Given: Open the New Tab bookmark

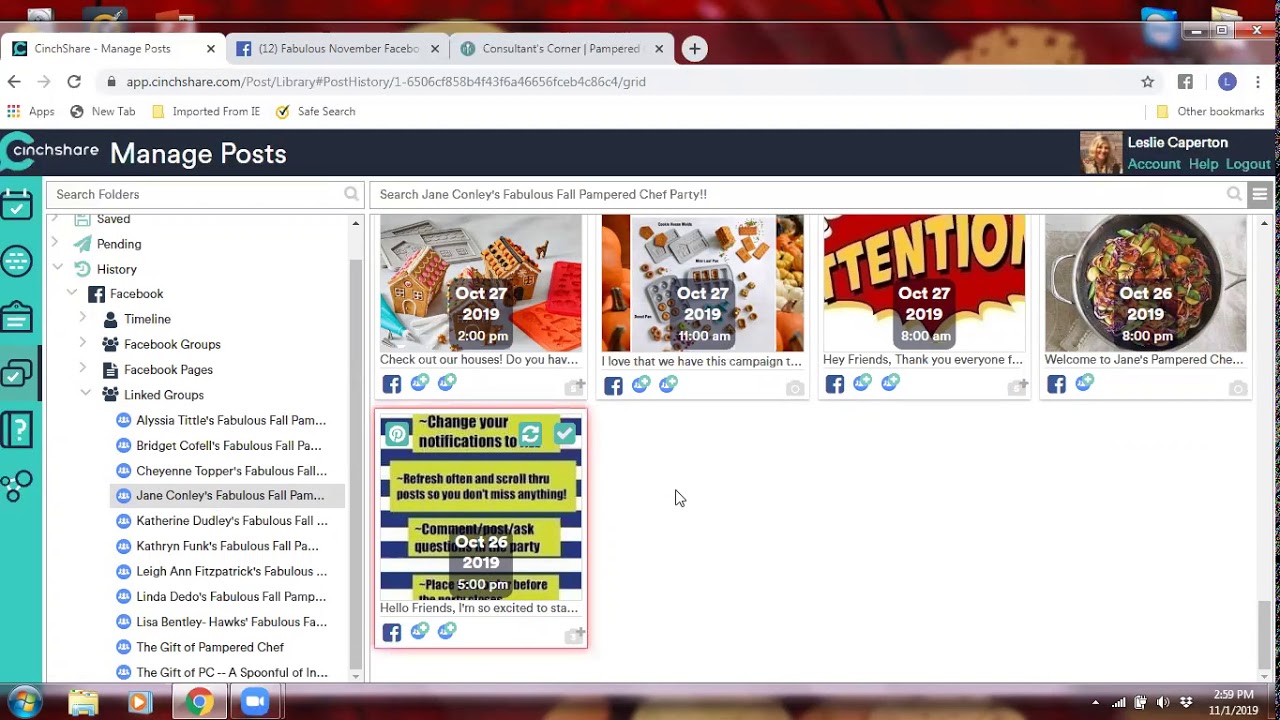Looking at the screenshot, I should pyautogui.click(x=103, y=111).
